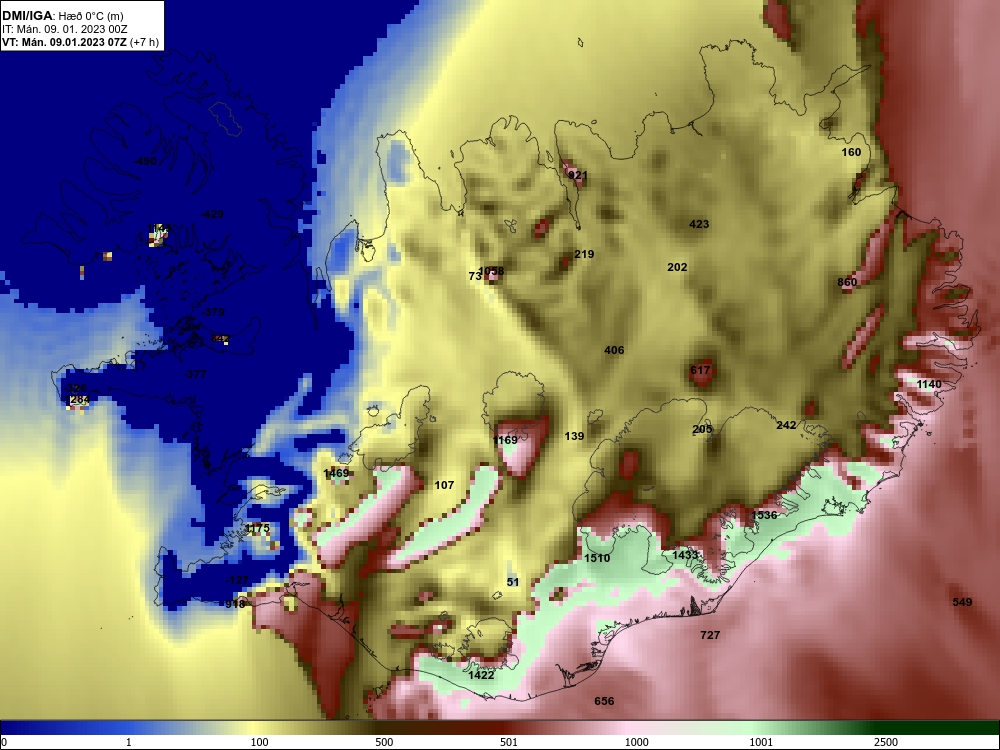Select the 921 value on the map
1000x750 pixels.
pyautogui.click(x=578, y=175)
